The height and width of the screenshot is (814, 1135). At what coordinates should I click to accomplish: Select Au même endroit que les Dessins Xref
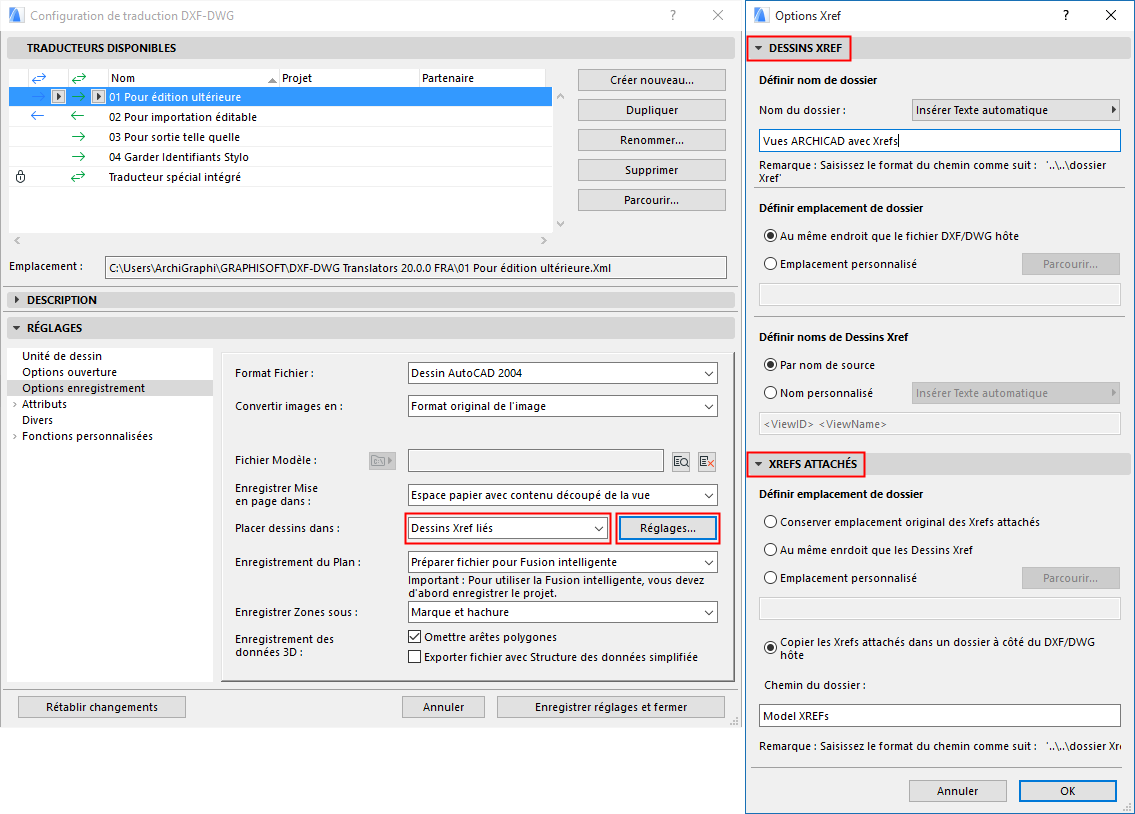[771, 550]
